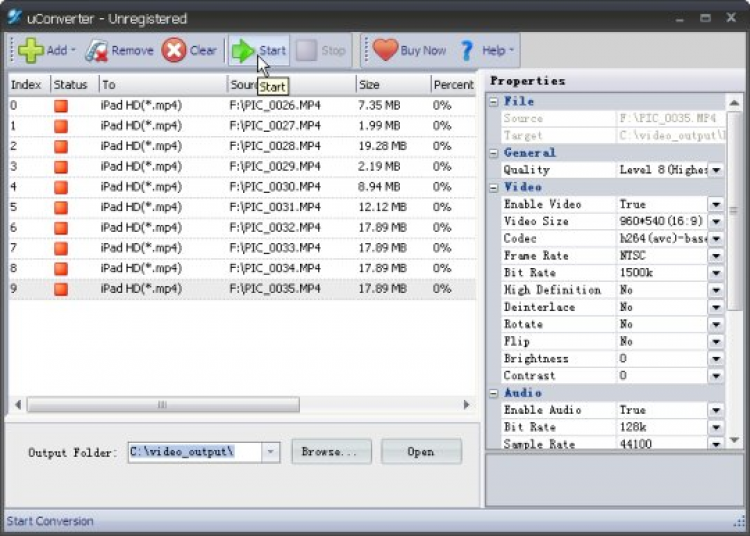Click red status icon for PIC_0028.MP4
This screenshot has height=536, width=750.
pyautogui.click(x=61, y=146)
